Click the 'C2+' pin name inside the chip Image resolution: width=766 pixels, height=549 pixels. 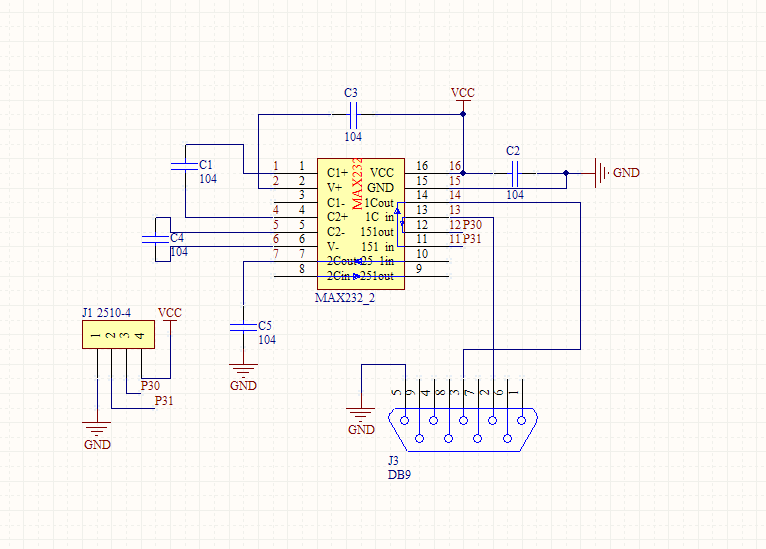pyautogui.click(x=338, y=217)
